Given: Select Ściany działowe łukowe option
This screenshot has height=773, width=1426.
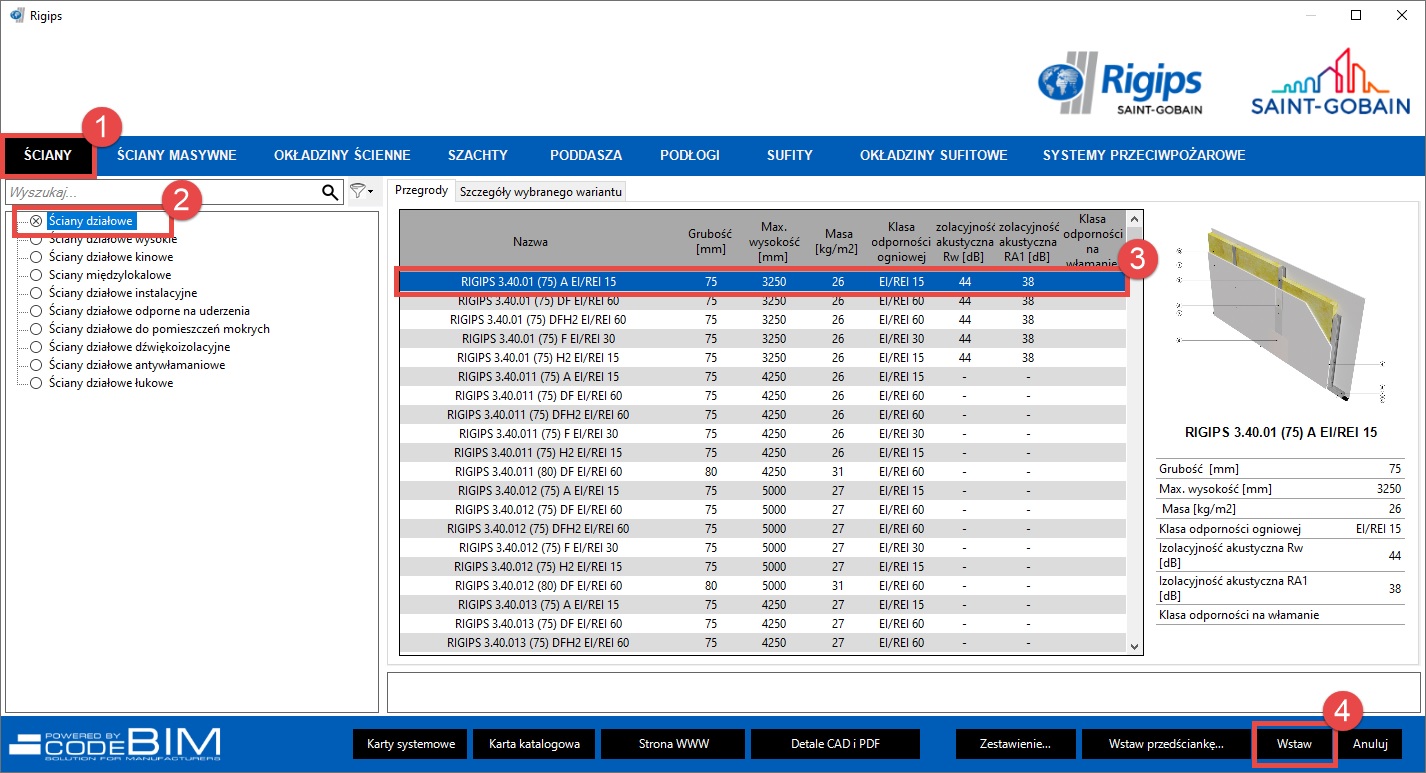Looking at the screenshot, I should 101,383.
